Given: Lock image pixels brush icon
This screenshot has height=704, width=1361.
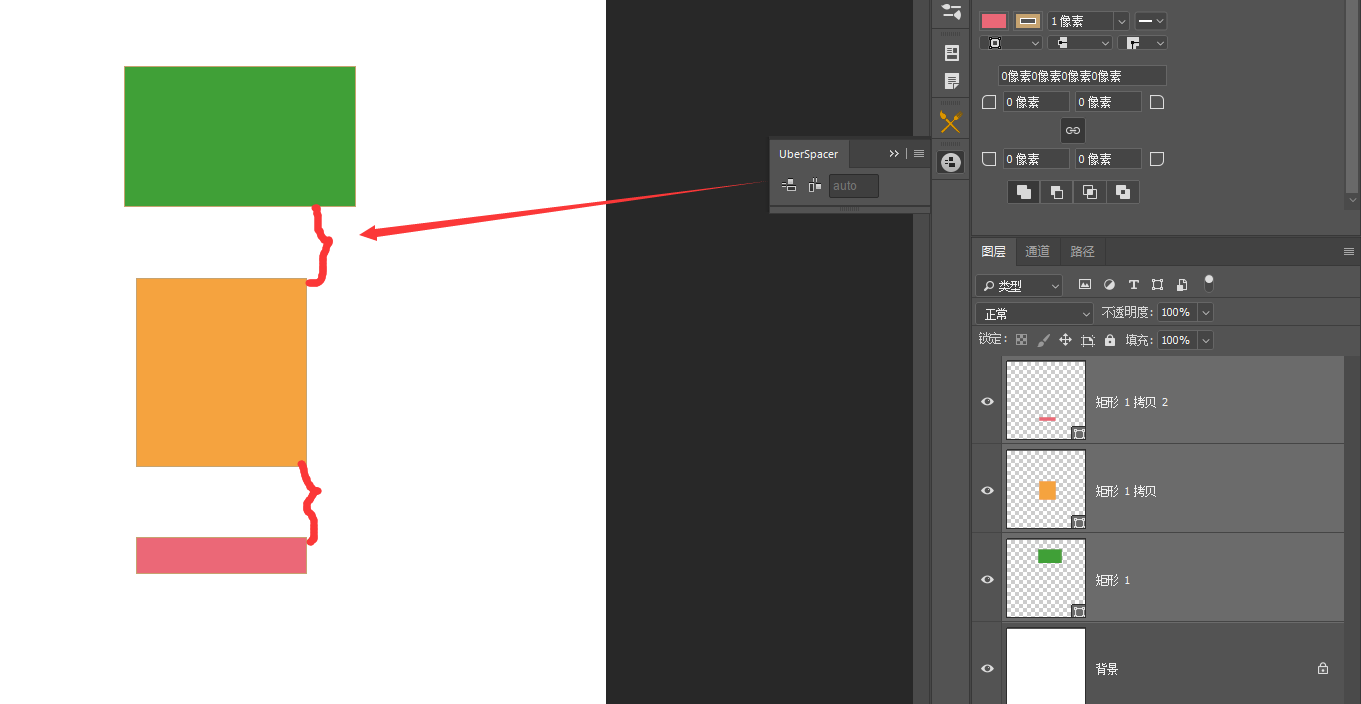Looking at the screenshot, I should point(1044,340).
